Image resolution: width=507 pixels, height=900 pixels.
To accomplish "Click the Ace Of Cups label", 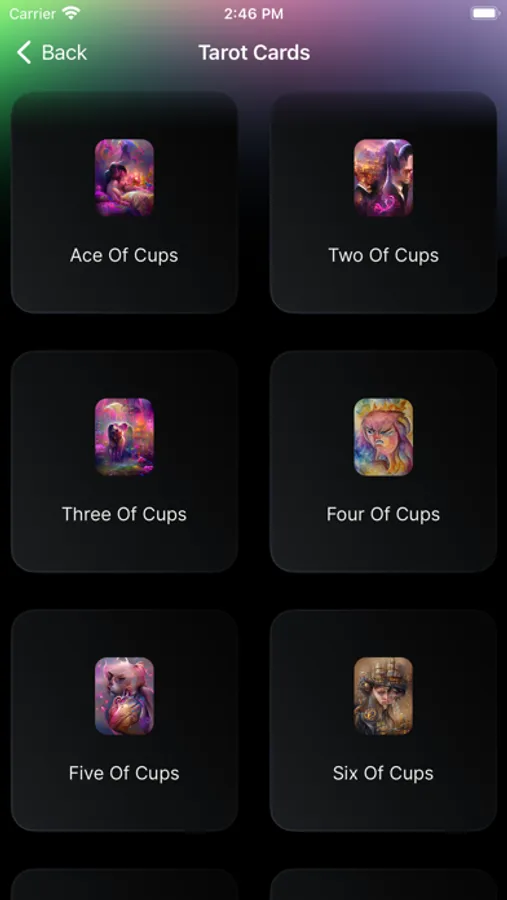I will coord(124,255).
